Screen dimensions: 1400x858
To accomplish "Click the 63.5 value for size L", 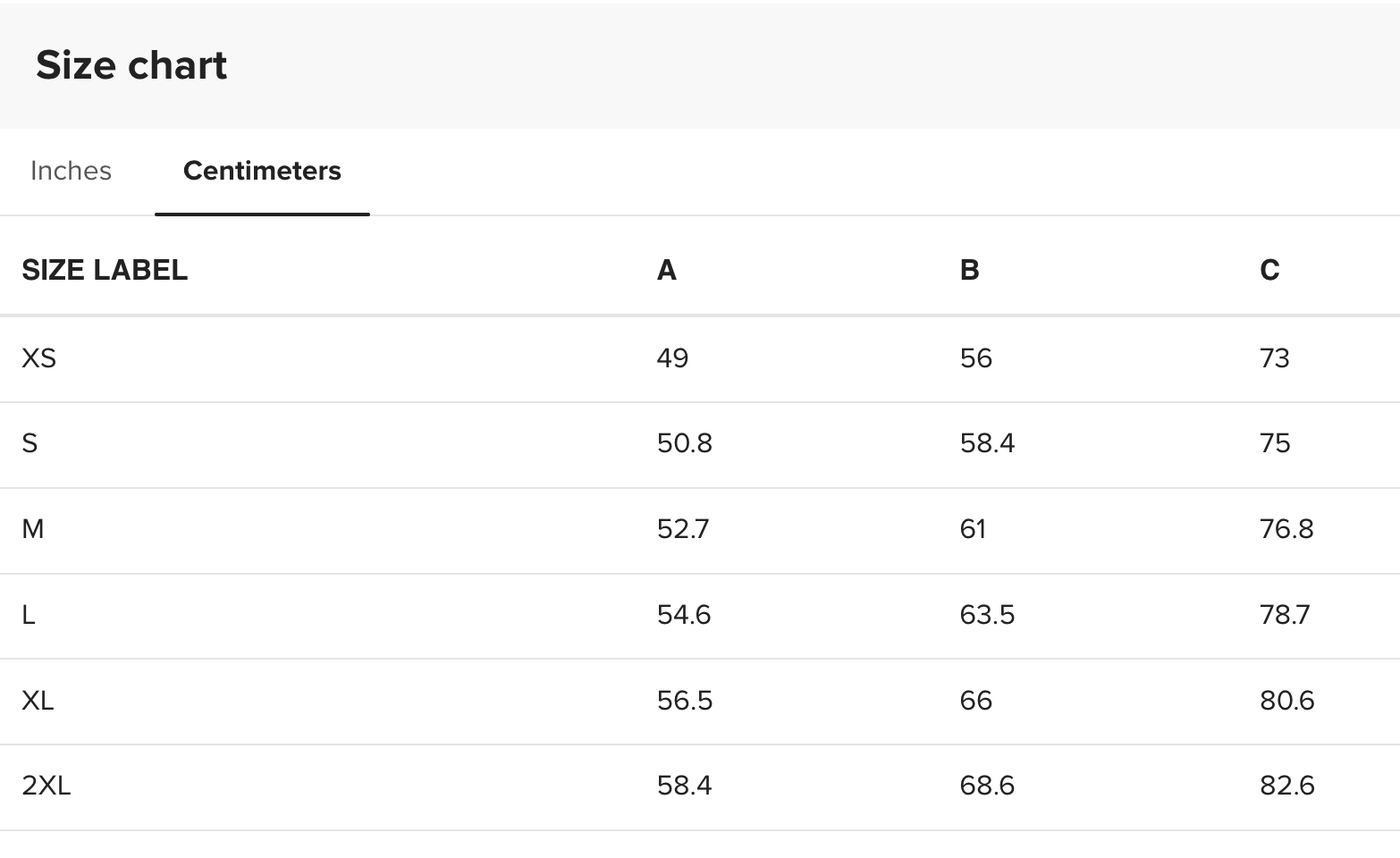I will (988, 615).
